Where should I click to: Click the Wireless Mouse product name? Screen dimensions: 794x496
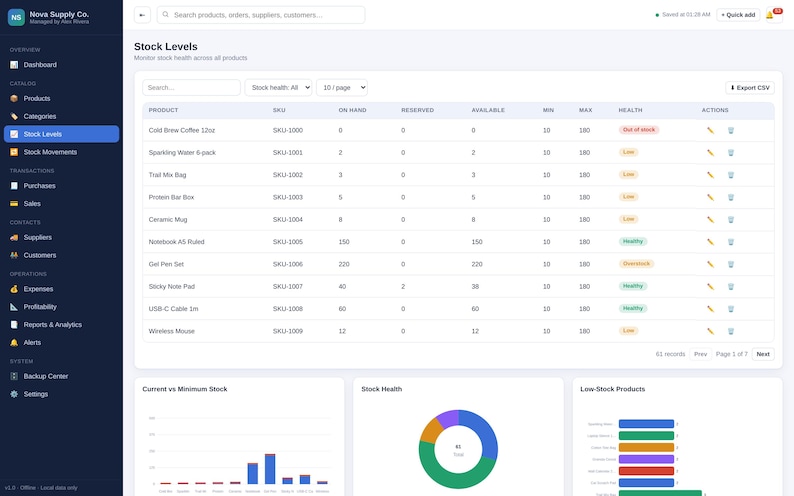[x=171, y=331]
